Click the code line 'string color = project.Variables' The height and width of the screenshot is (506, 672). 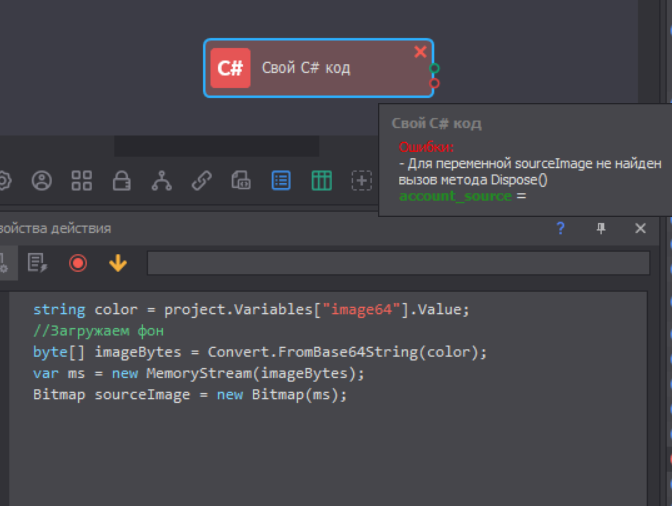(x=251, y=309)
